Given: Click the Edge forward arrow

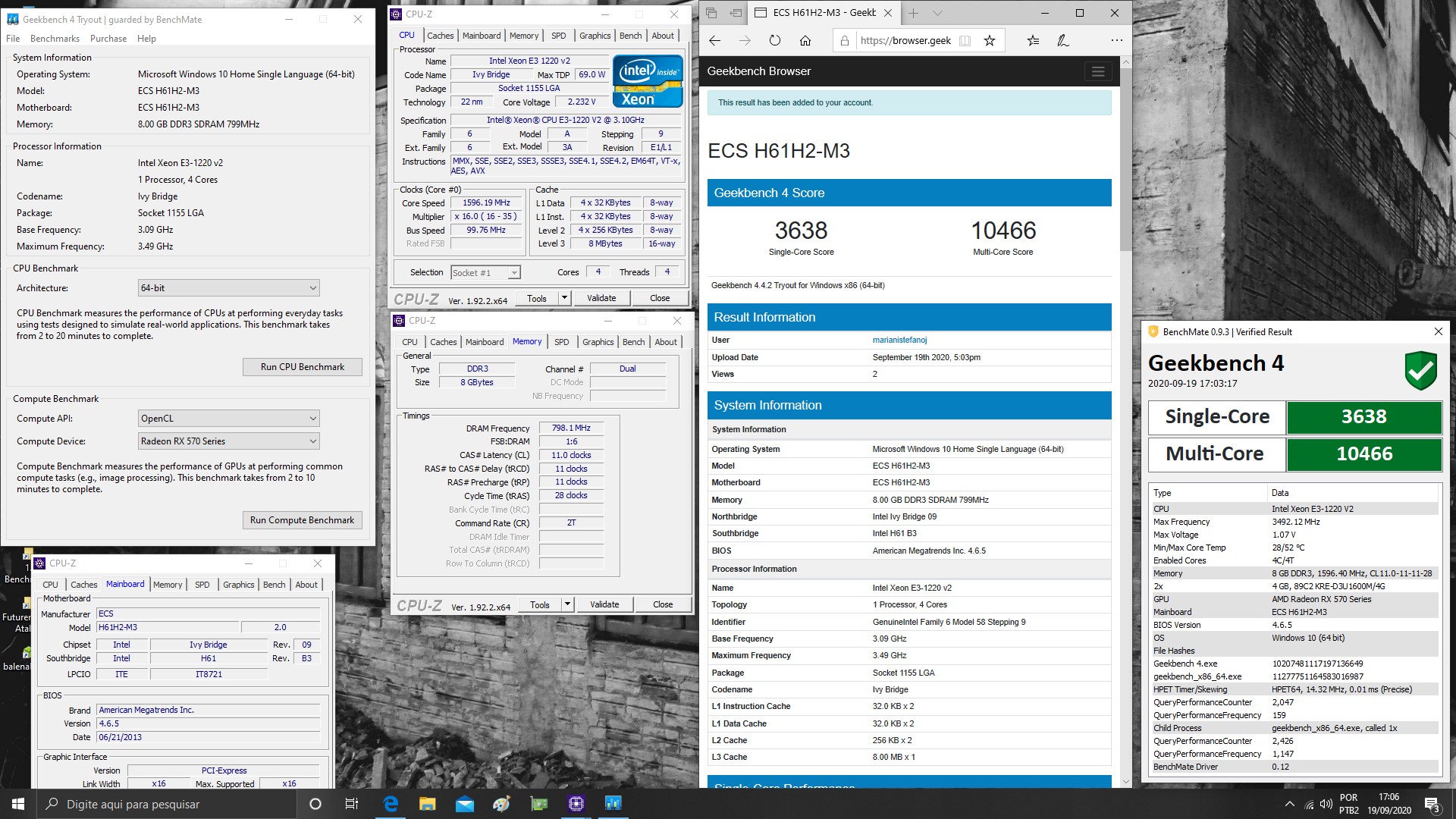Looking at the screenshot, I should pyautogui.click(x=745, y=41).
